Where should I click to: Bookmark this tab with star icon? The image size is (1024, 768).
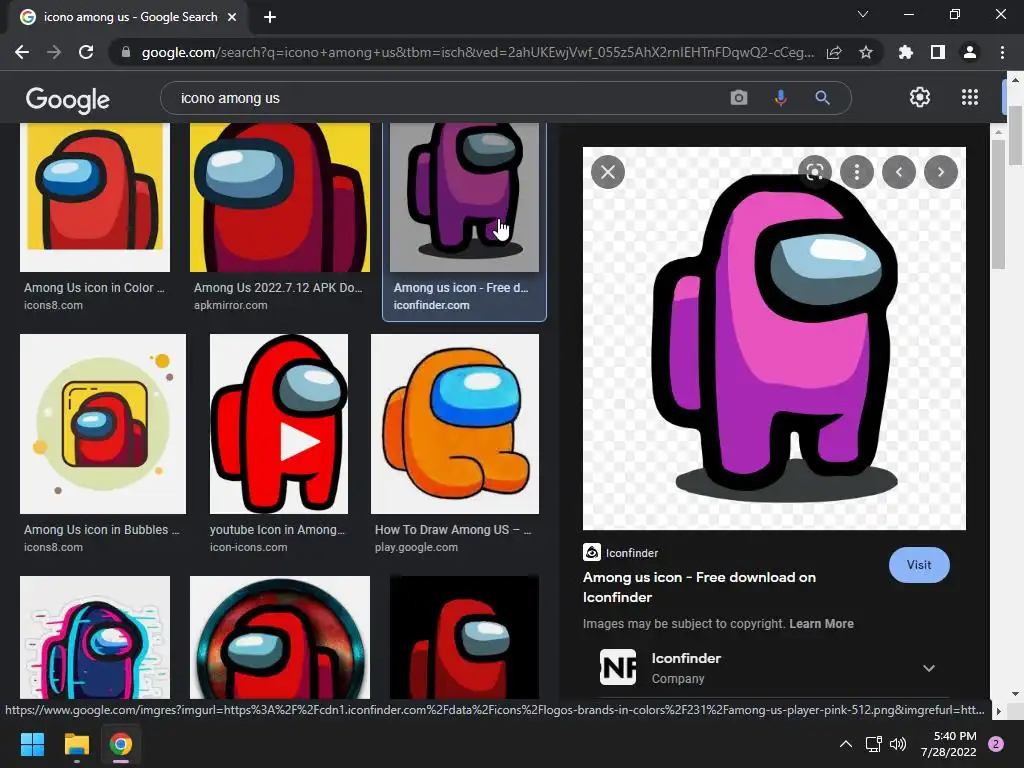click(x=866, y=52)
